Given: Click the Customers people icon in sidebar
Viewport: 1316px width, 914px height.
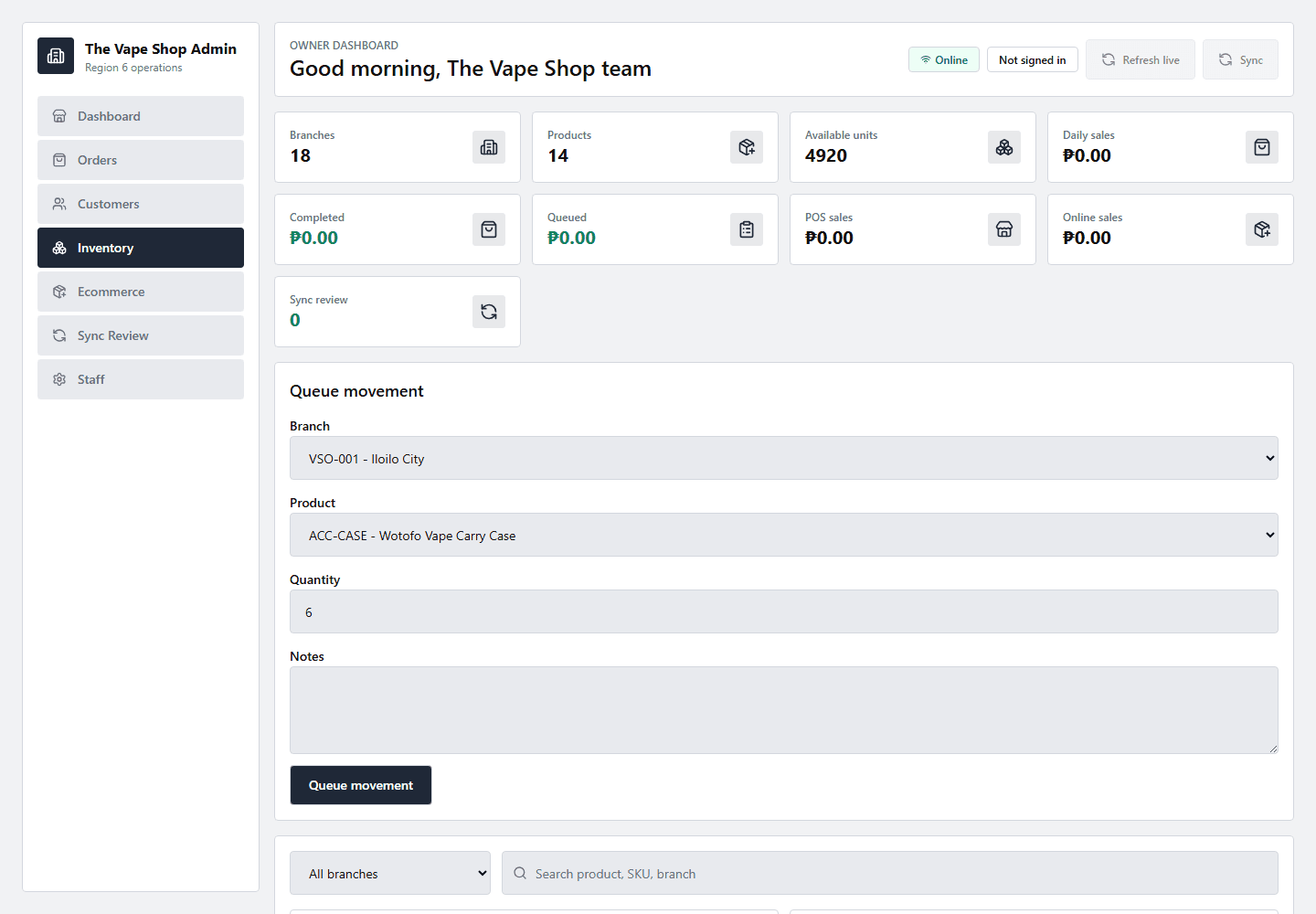Looking at the screenshot, I should click(x=59, y=204).
